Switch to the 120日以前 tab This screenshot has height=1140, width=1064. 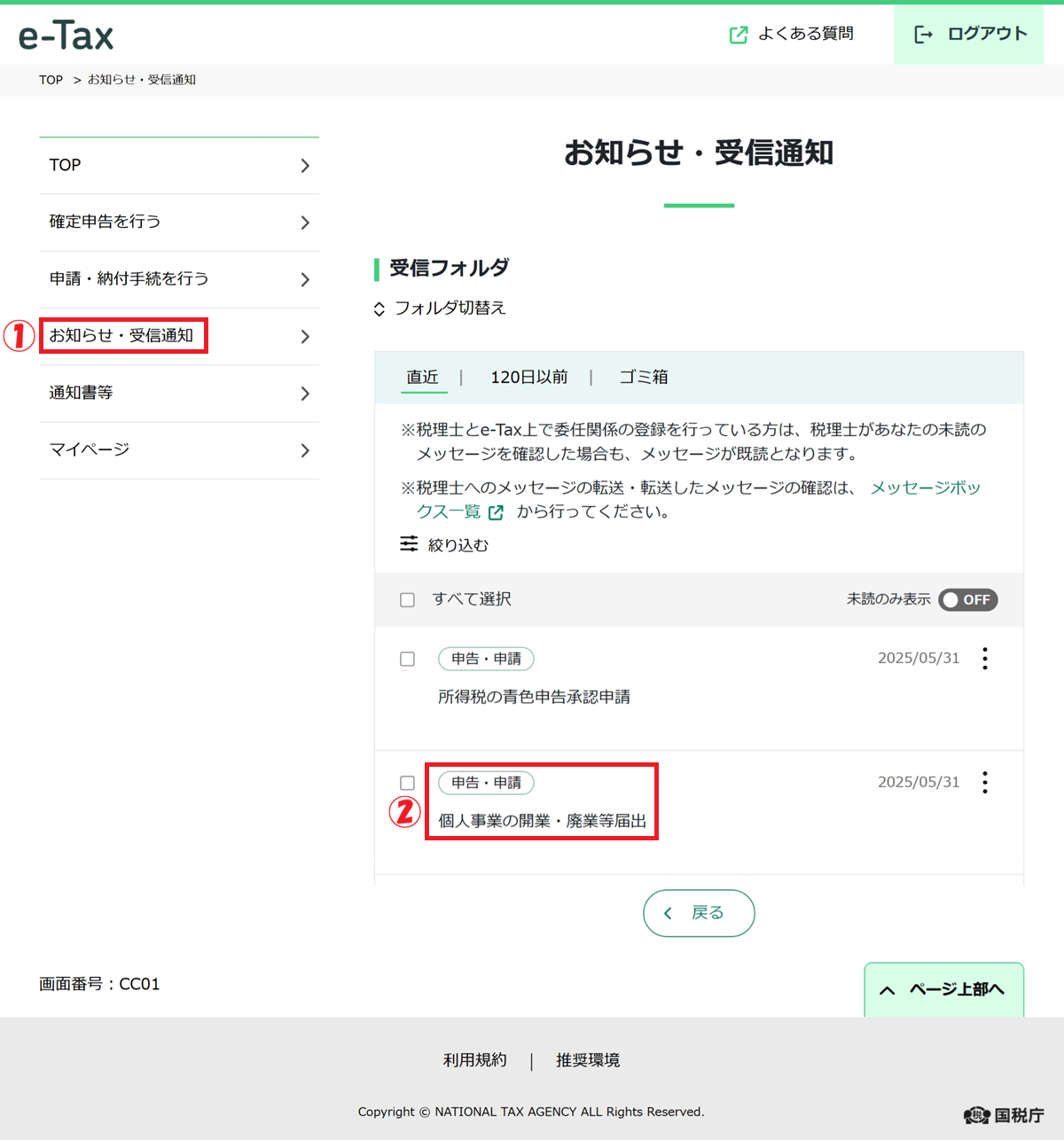pyautogui.click(x=529, y=378)
